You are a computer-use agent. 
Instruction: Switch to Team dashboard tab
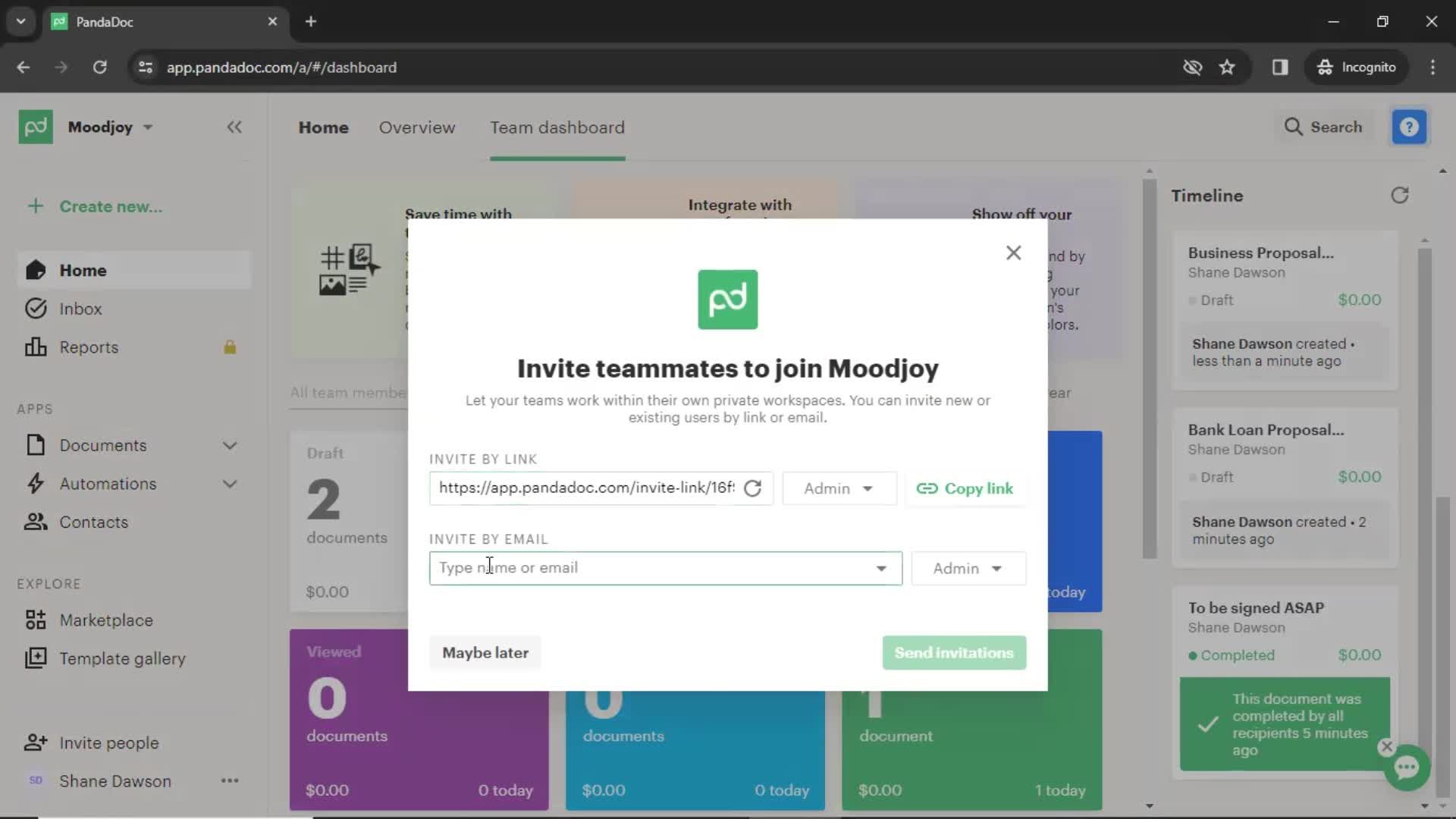click(557, 127)
